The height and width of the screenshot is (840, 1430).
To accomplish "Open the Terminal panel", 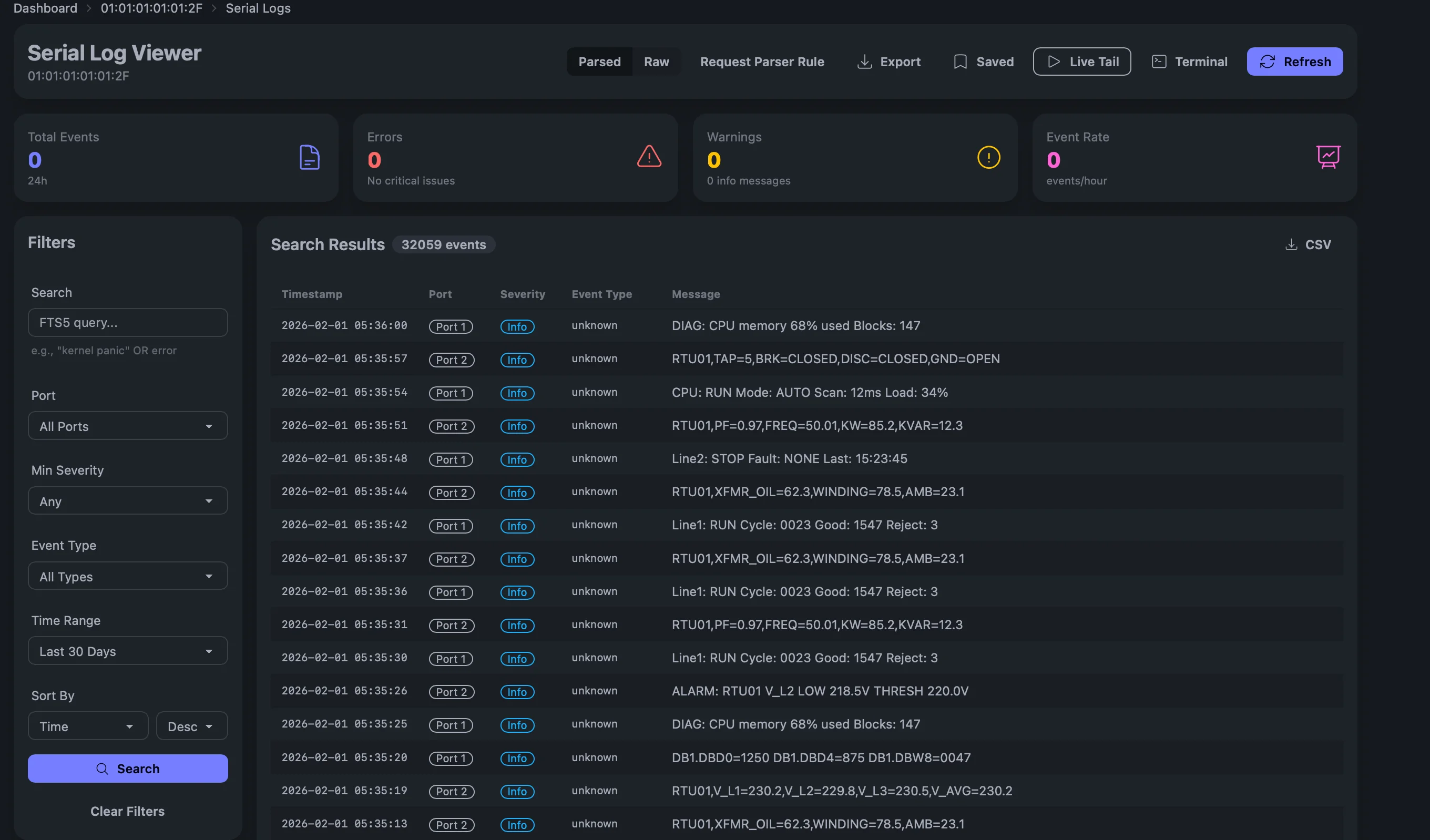I will (x=1189, y=62).
